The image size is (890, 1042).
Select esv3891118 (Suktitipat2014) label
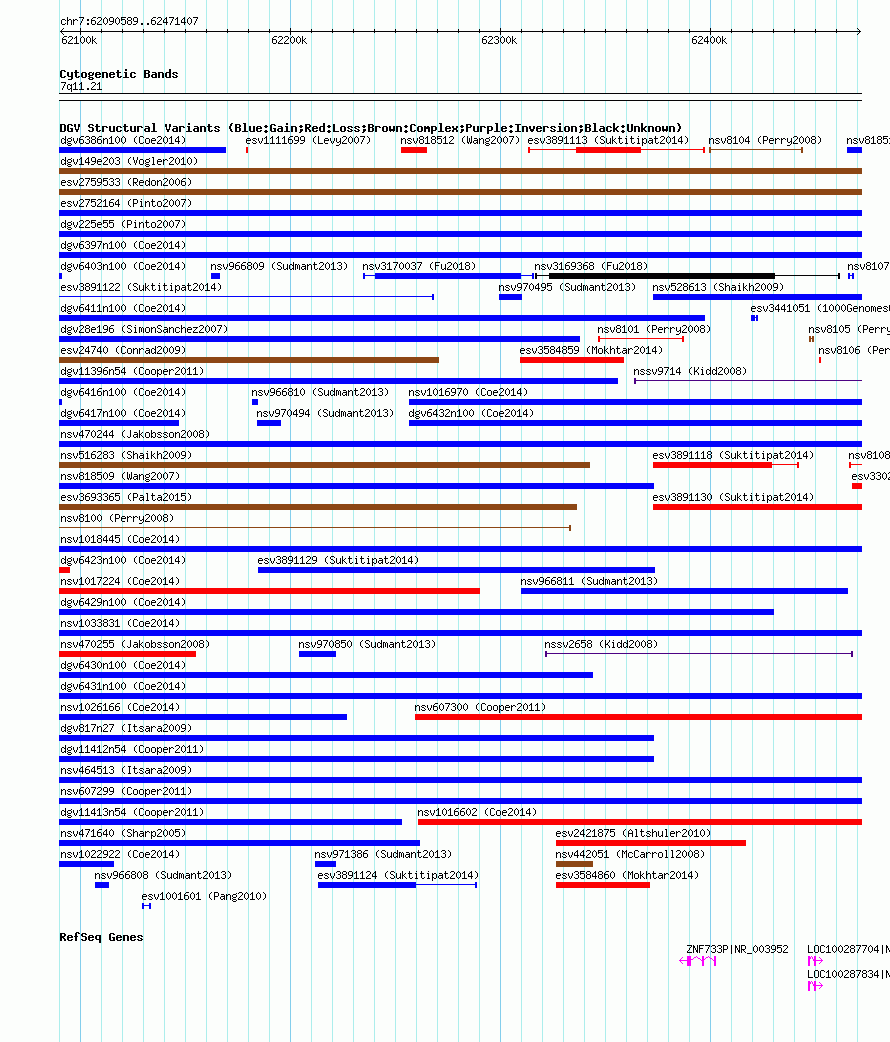pyautogui.click(x=733, y=455)
